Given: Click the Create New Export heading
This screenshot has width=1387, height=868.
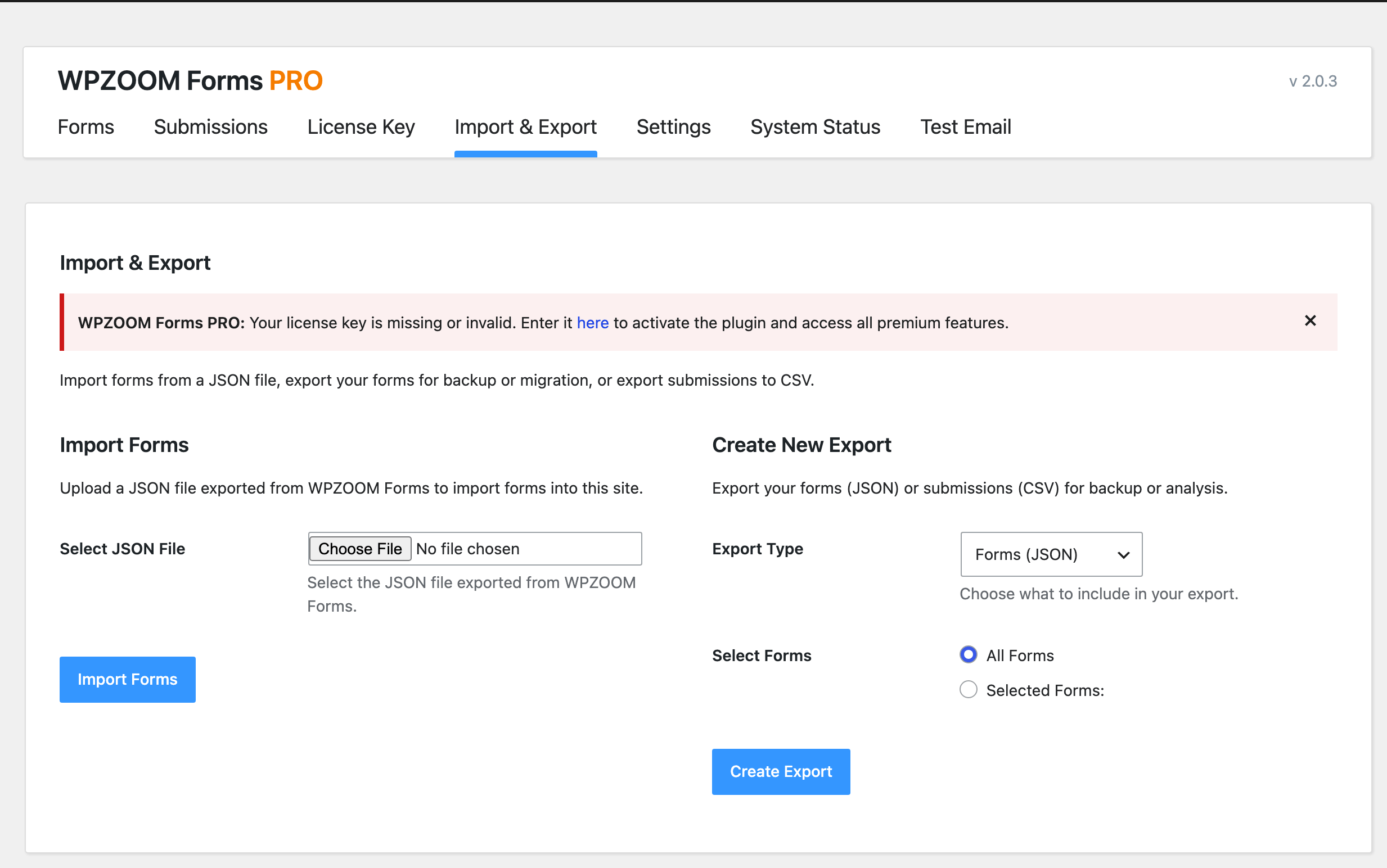Looking at the screenshot, I should pyautogui.click(x=801, y=445).
